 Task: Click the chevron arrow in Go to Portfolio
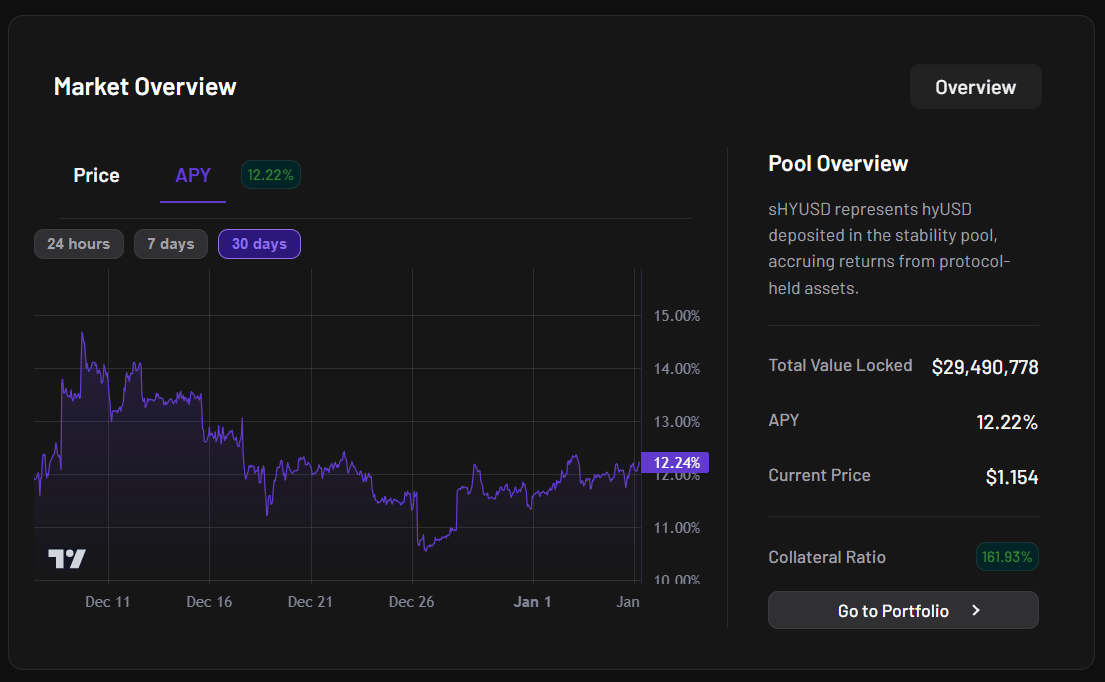pyautogui.click(x=976, y=610)
